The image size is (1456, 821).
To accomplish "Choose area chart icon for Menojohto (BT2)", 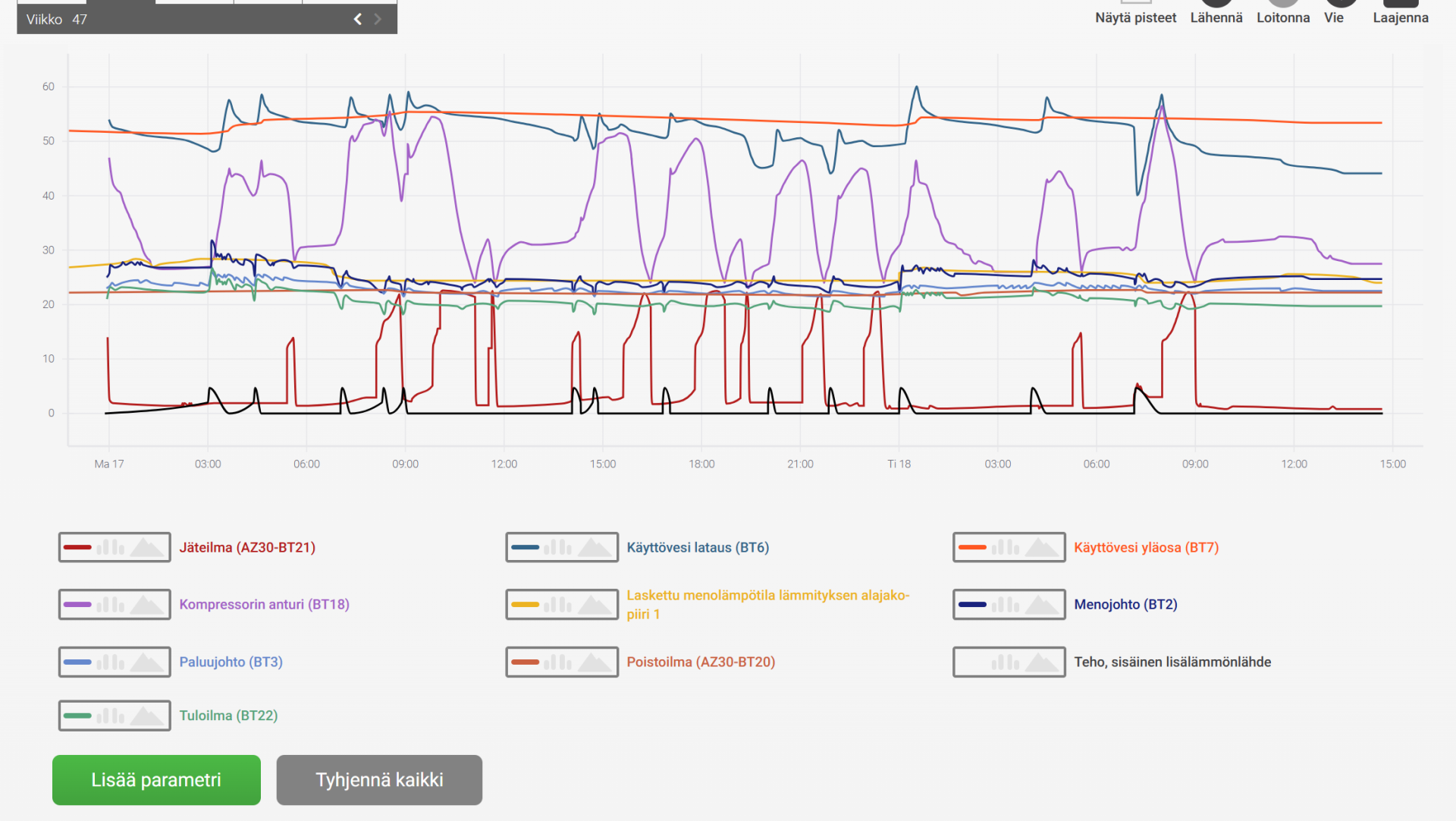I will point(1042,605).
